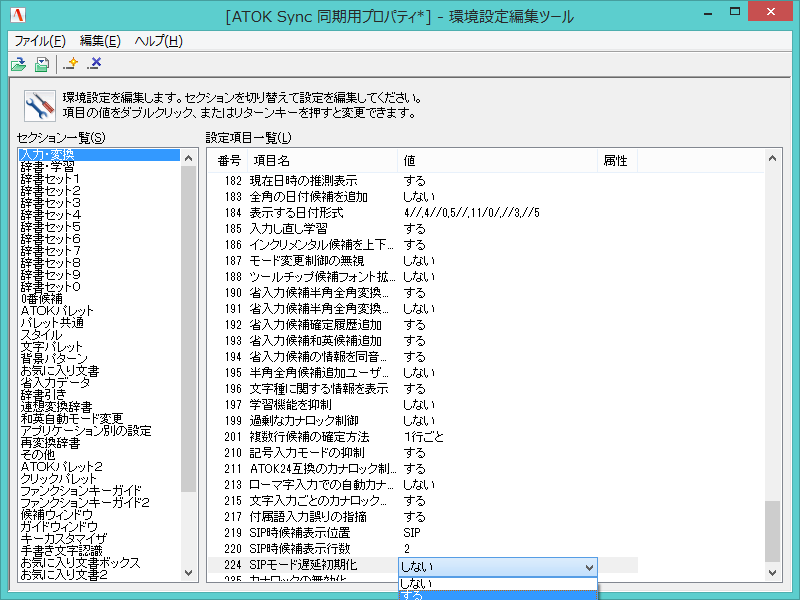Select 辞書・学習 in the section list

pyautogui.click(x=45, y=166)
